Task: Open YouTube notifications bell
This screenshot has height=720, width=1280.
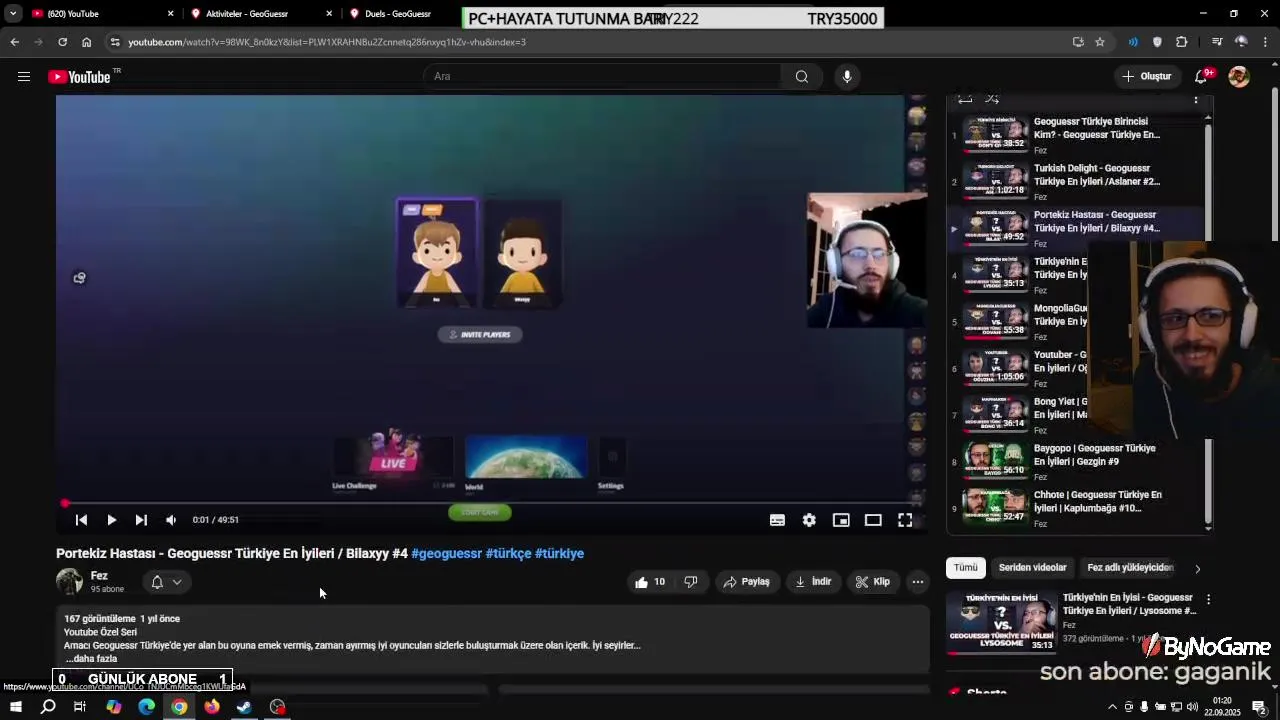Action: (x=1203, y=76)
